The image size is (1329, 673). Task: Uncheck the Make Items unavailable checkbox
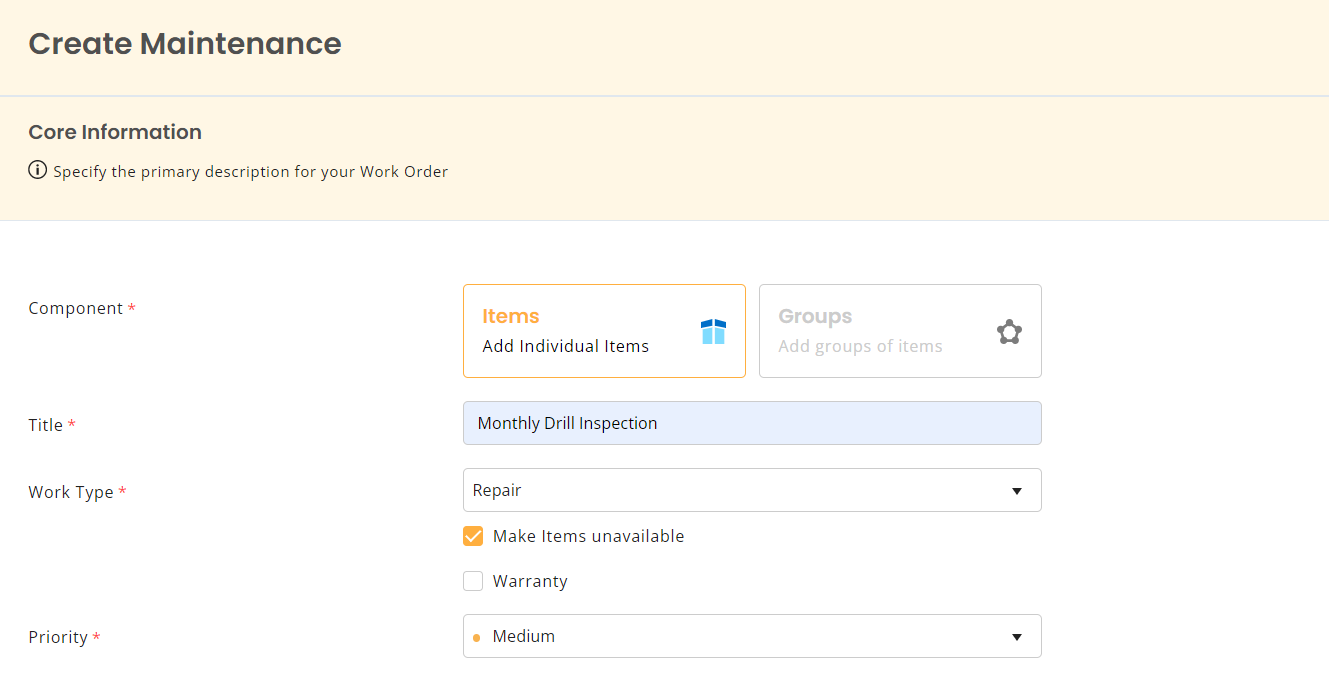click(473, 536)
